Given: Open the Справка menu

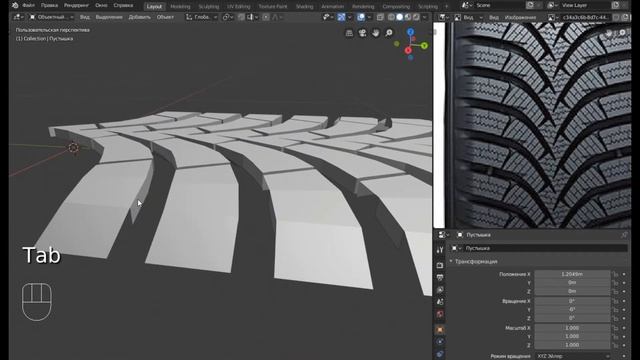Looking at the screenshot, I should coord(123,6).
